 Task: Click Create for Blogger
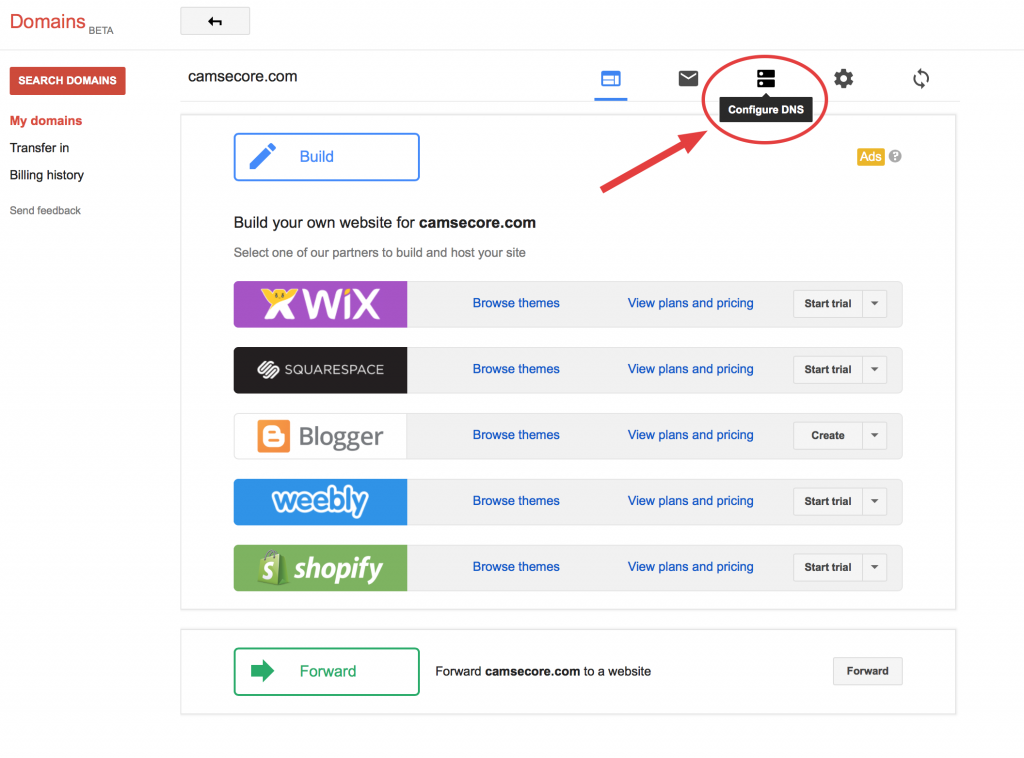pyautogui.click(x=827, y=435)
